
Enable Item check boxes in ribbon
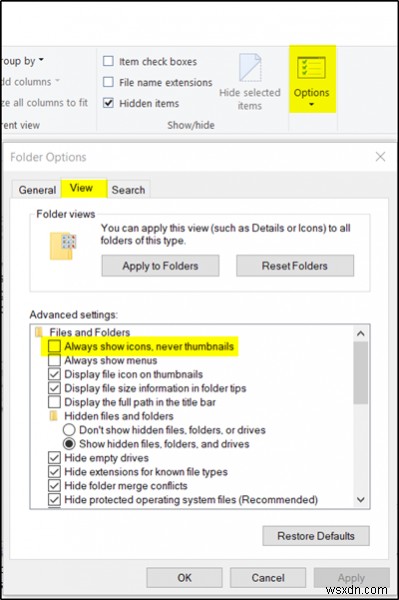coord(108,61)
